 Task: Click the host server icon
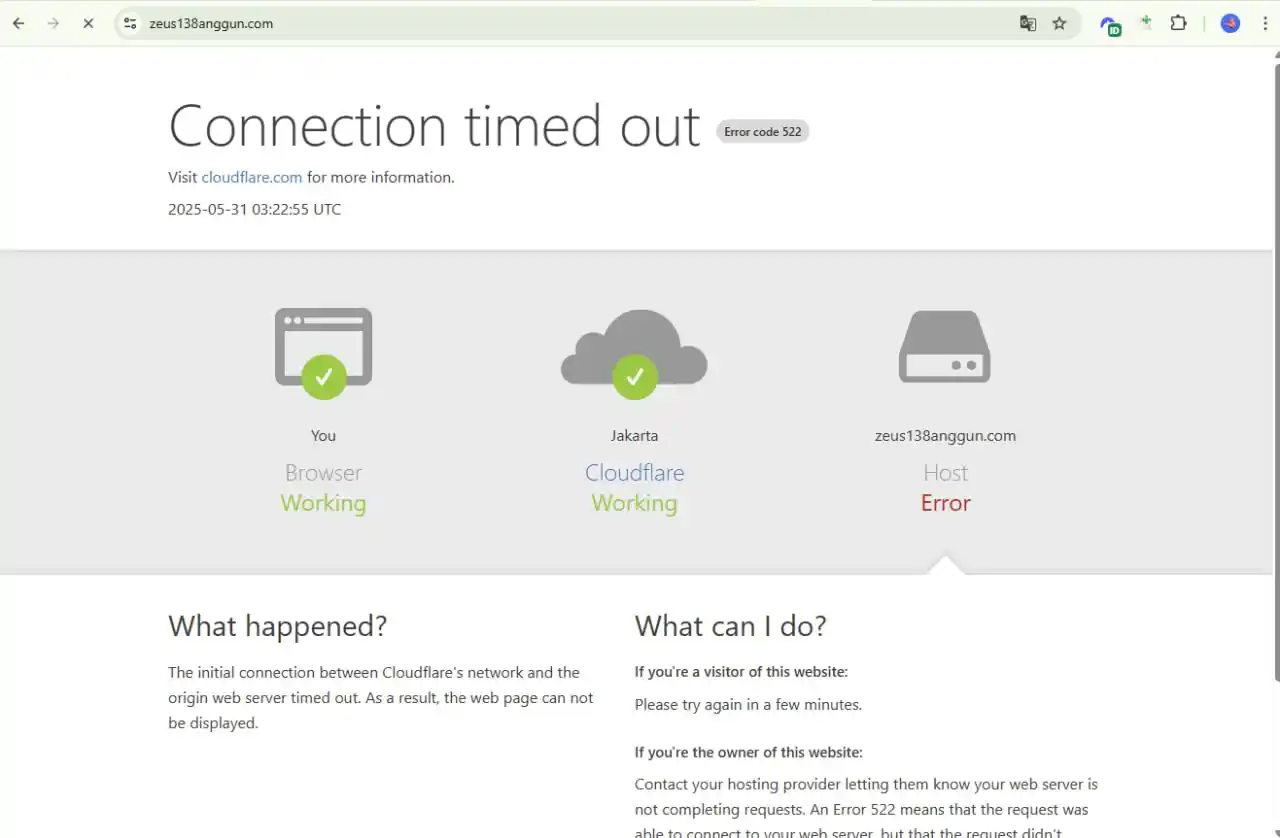point(945,346)
